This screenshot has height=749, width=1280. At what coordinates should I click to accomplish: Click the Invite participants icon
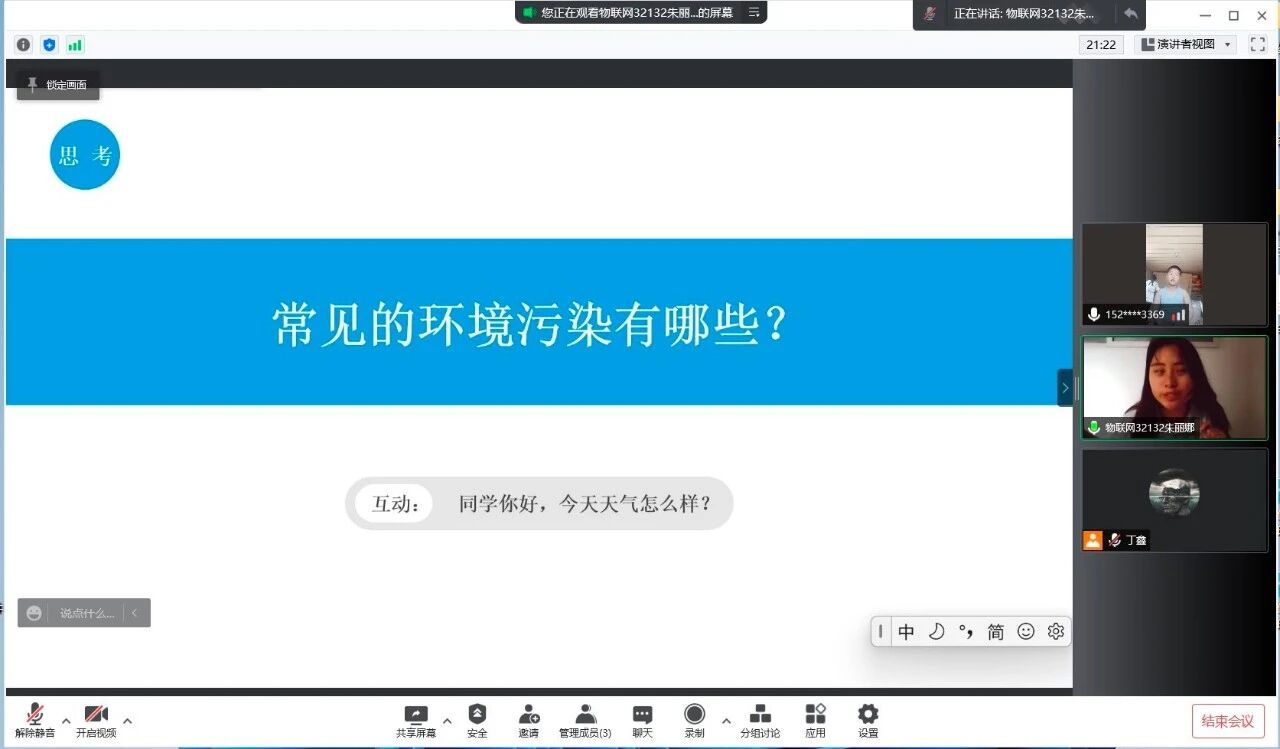528,714
